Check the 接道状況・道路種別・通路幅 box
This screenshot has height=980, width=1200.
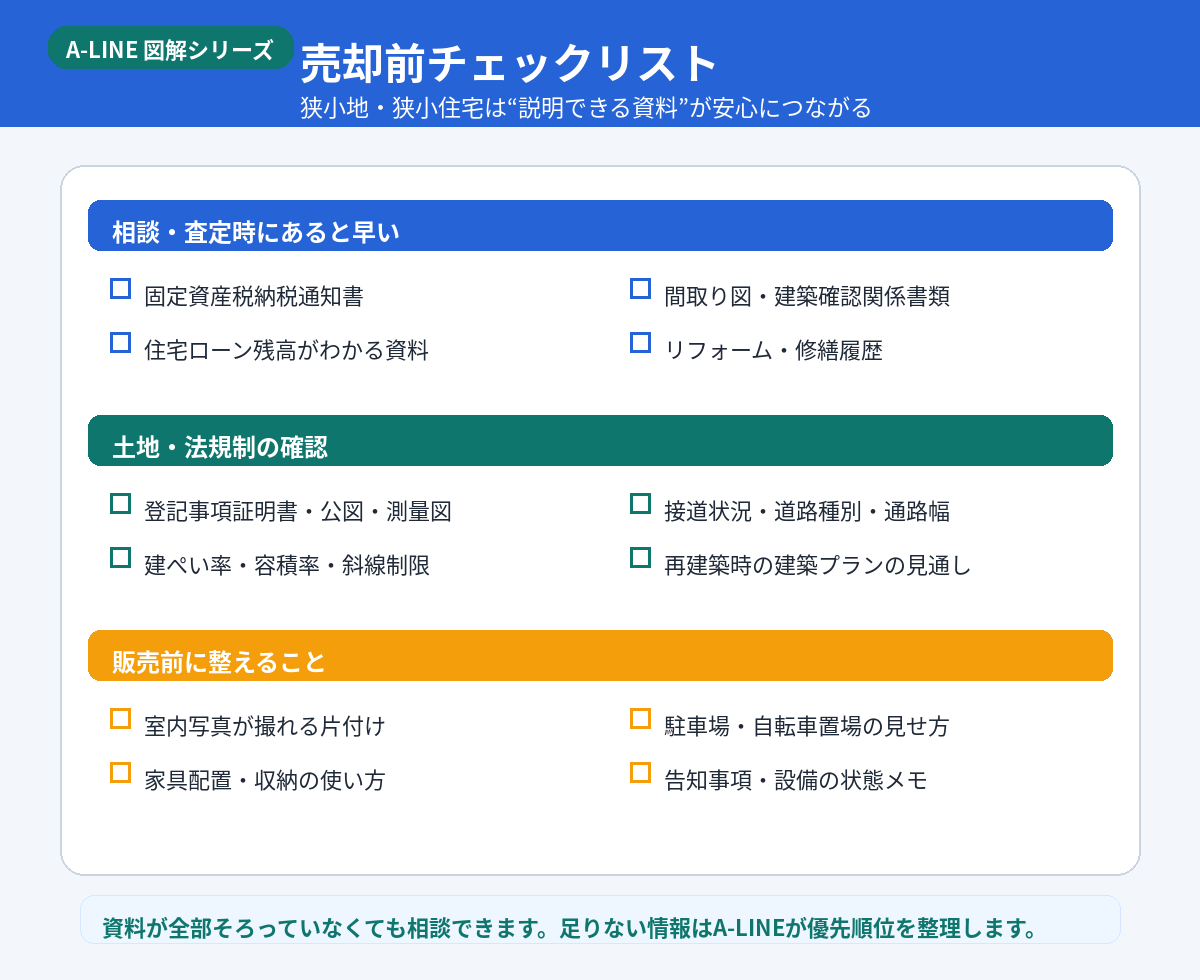pyautogui.click(x=641, y=504)
